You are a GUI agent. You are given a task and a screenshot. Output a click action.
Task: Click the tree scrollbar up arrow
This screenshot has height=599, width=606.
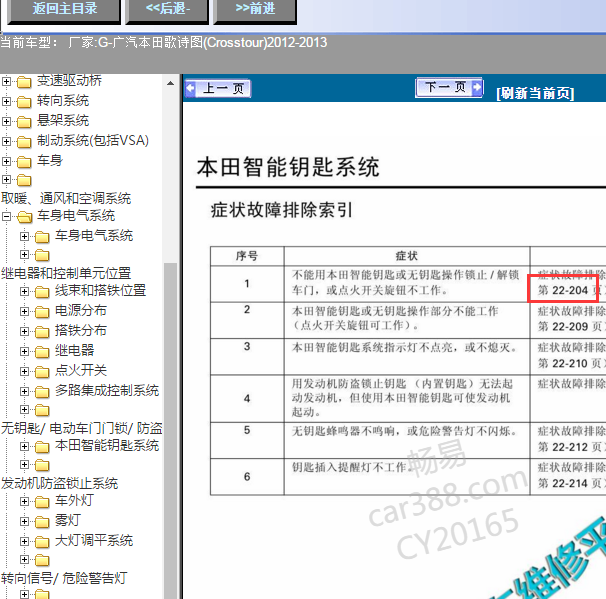(170, 83)
